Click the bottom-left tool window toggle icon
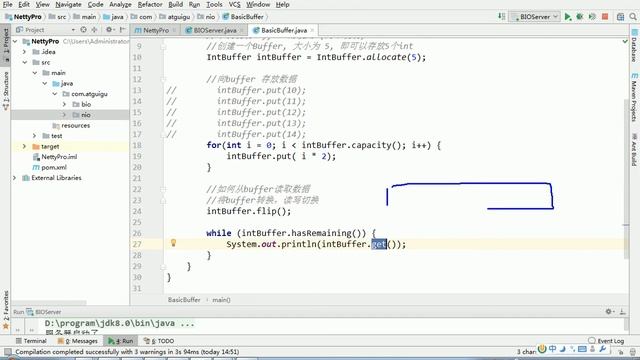The height and width of the screenshot is (360, 640). [x=7, y=352]
